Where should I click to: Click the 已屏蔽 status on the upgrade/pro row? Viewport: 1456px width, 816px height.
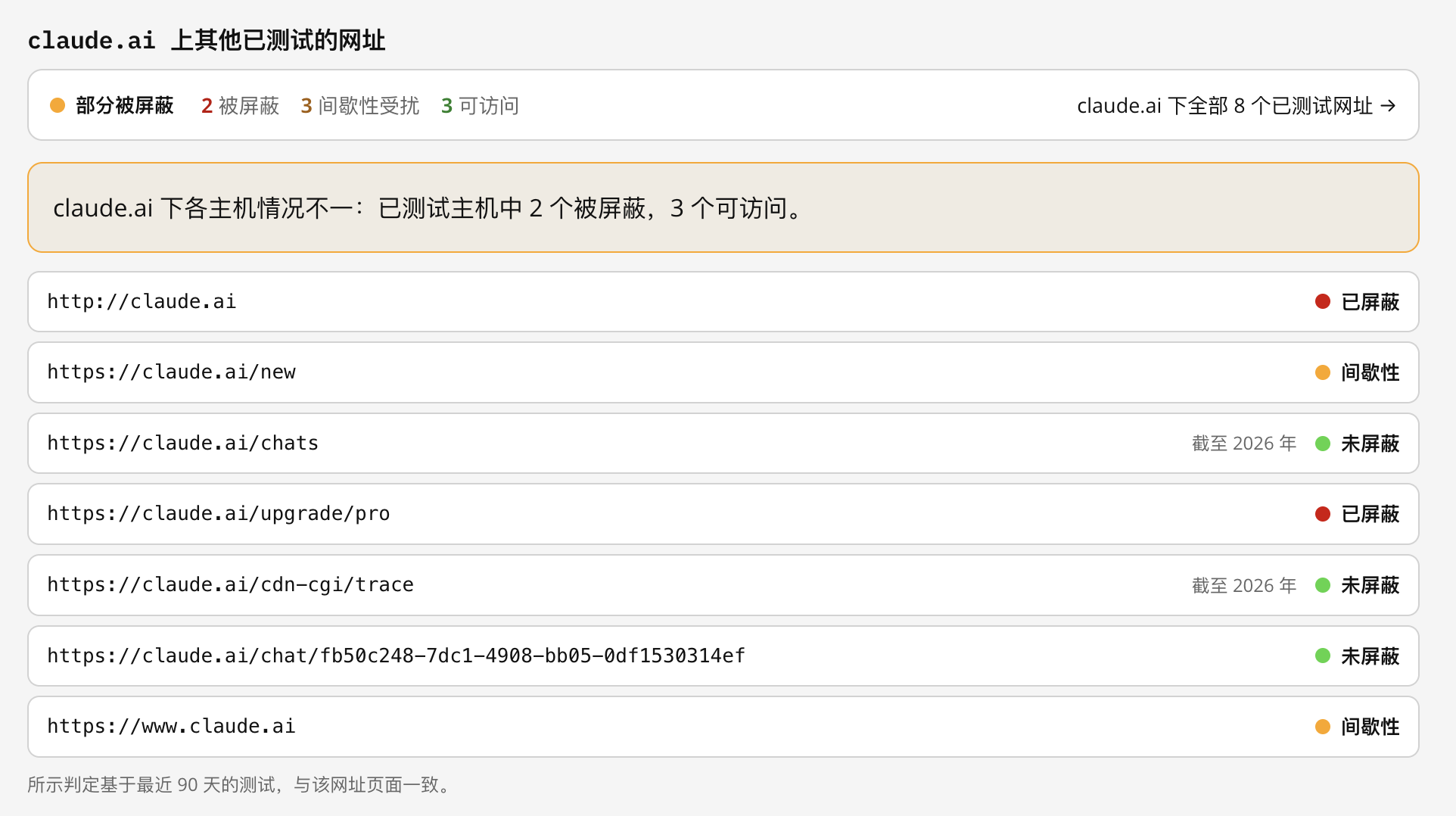(1370, 514)
